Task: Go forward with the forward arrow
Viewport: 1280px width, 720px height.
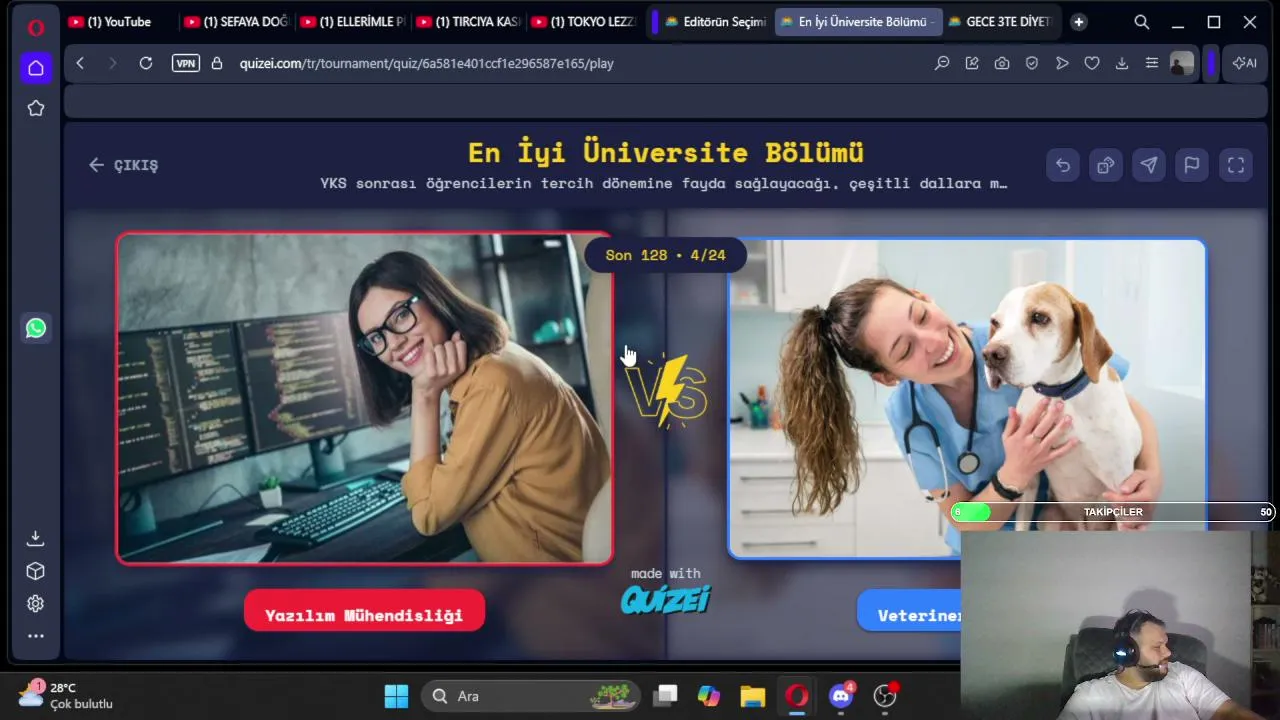Action: point(112,63)
